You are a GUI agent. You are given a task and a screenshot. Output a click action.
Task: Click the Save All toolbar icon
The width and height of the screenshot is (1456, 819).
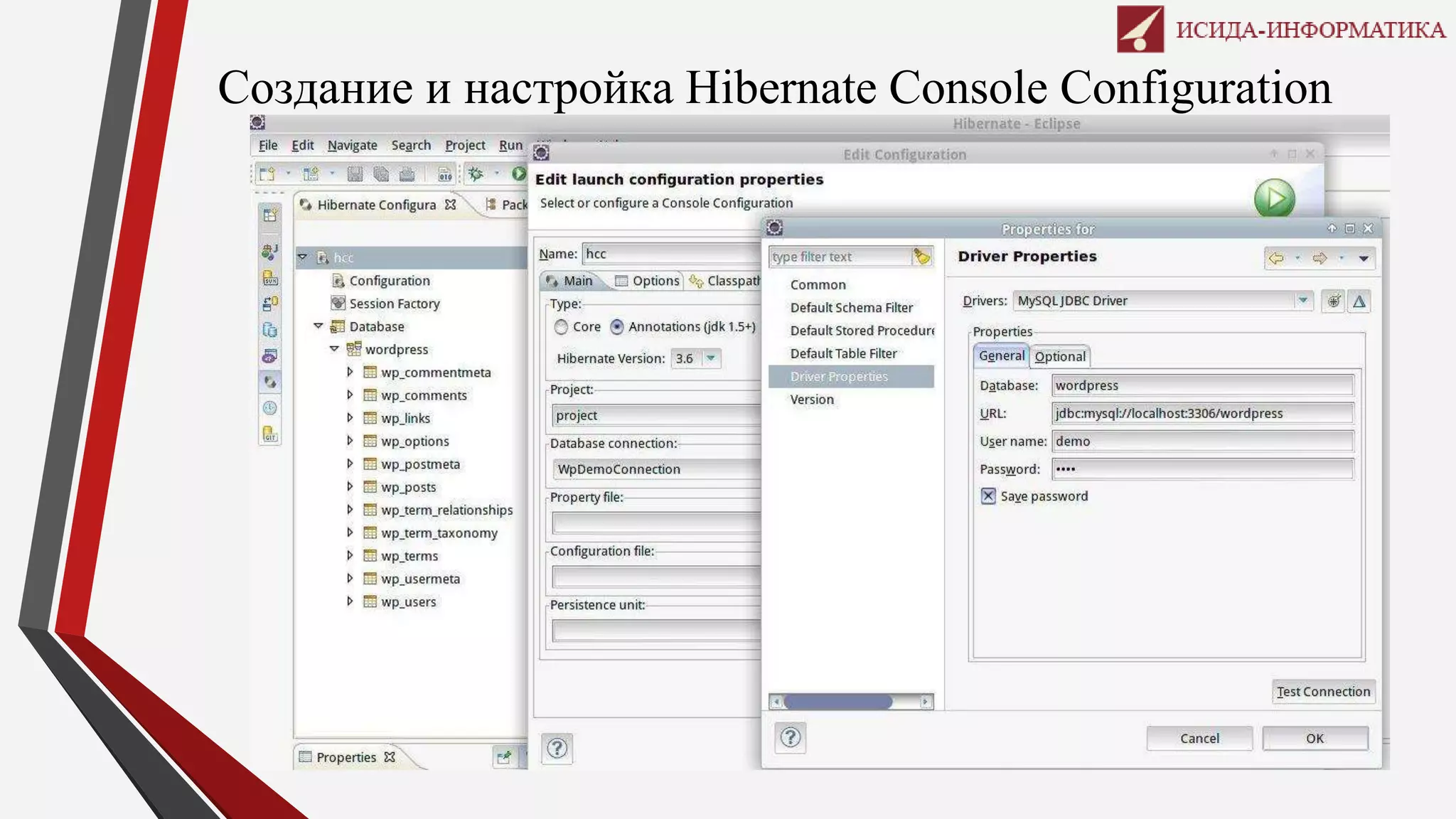point(381,173)
